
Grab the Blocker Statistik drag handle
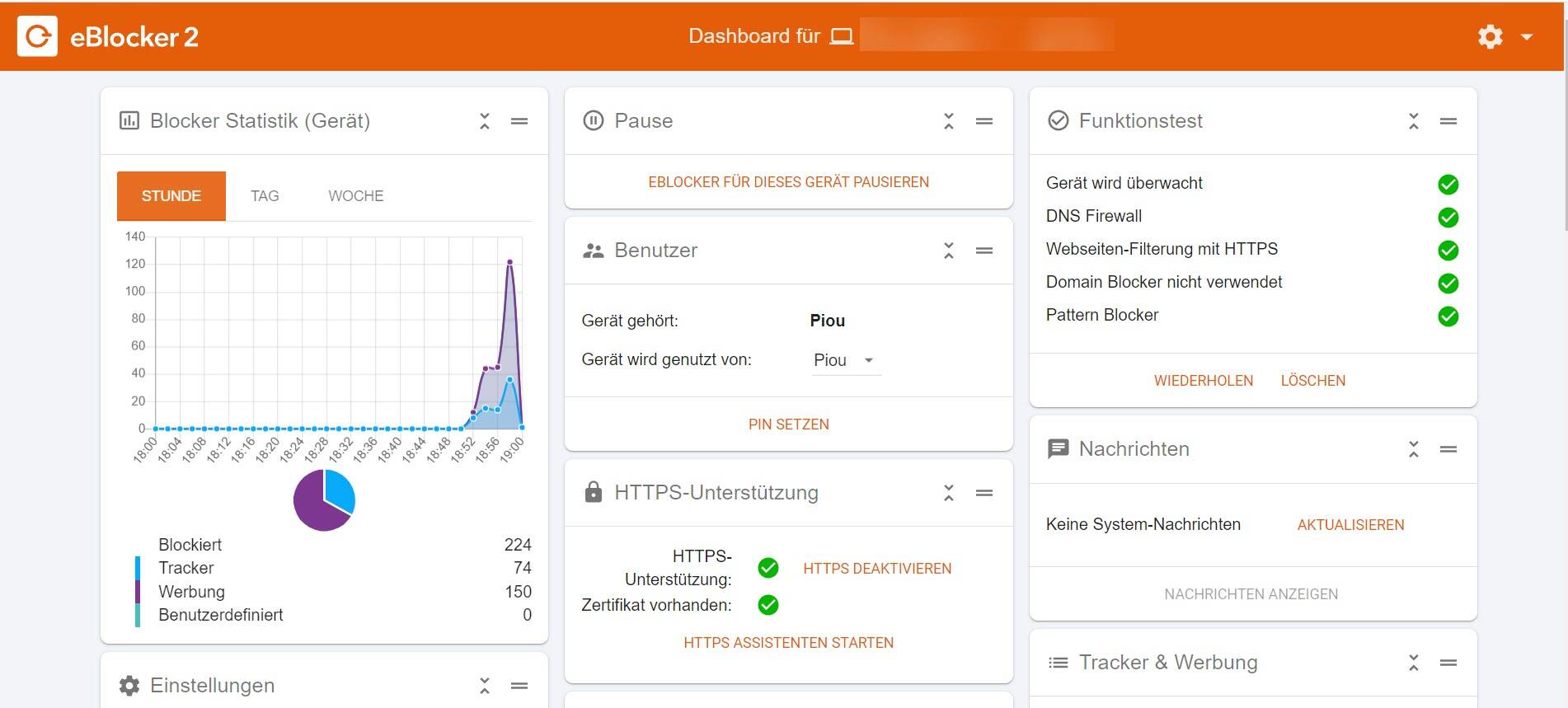coord(519,121)
